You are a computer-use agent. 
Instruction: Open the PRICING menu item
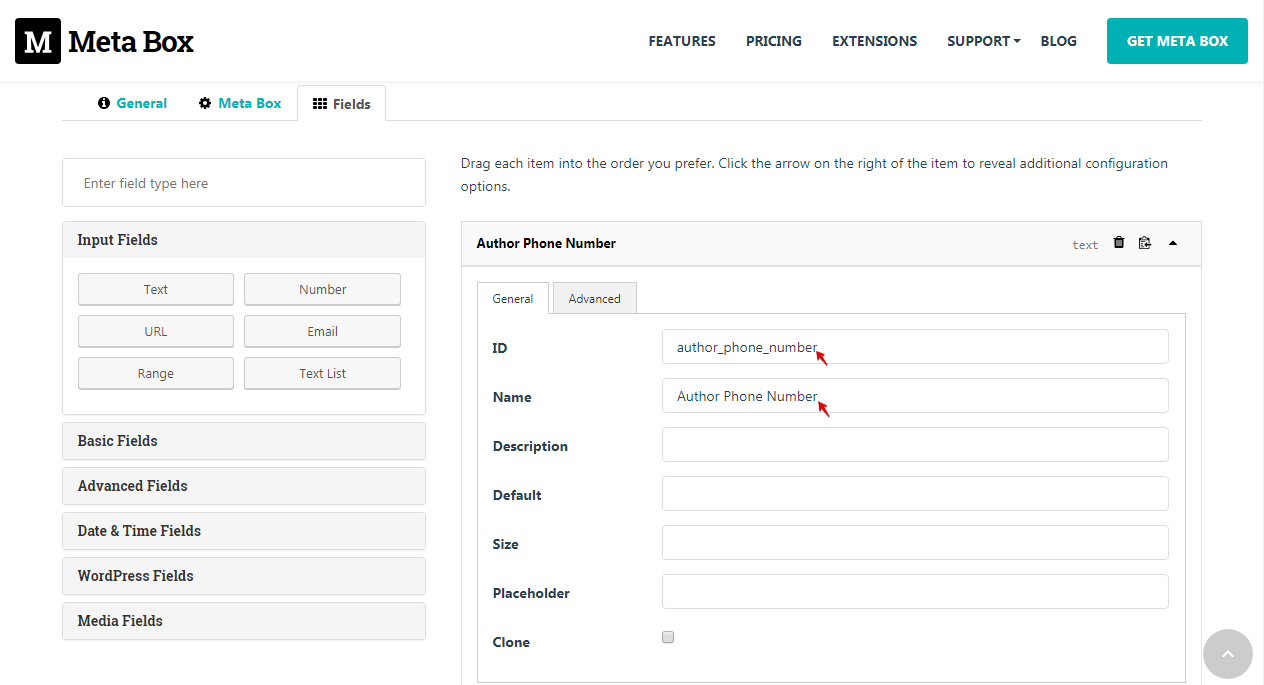coord(773,41)
